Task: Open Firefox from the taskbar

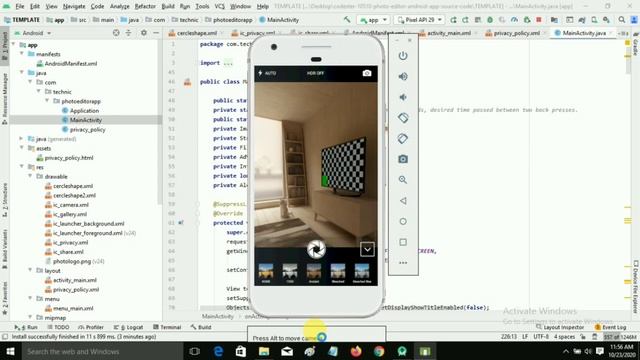Action: [356, 351]
